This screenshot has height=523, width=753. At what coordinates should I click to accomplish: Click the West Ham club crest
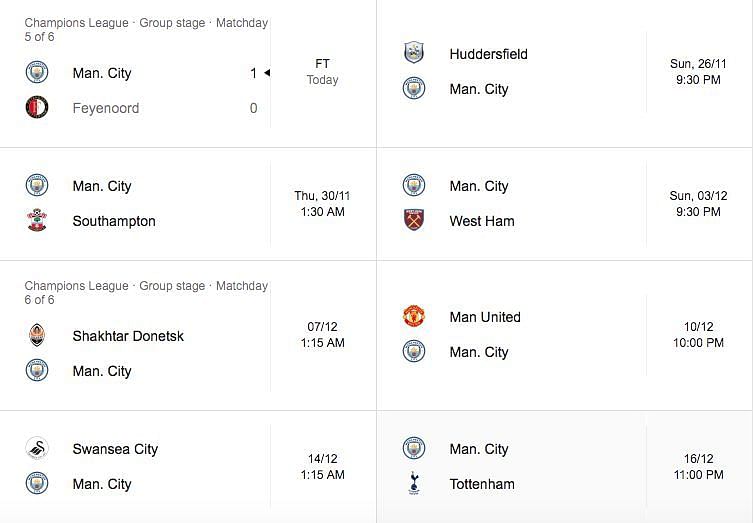(414, 220)
